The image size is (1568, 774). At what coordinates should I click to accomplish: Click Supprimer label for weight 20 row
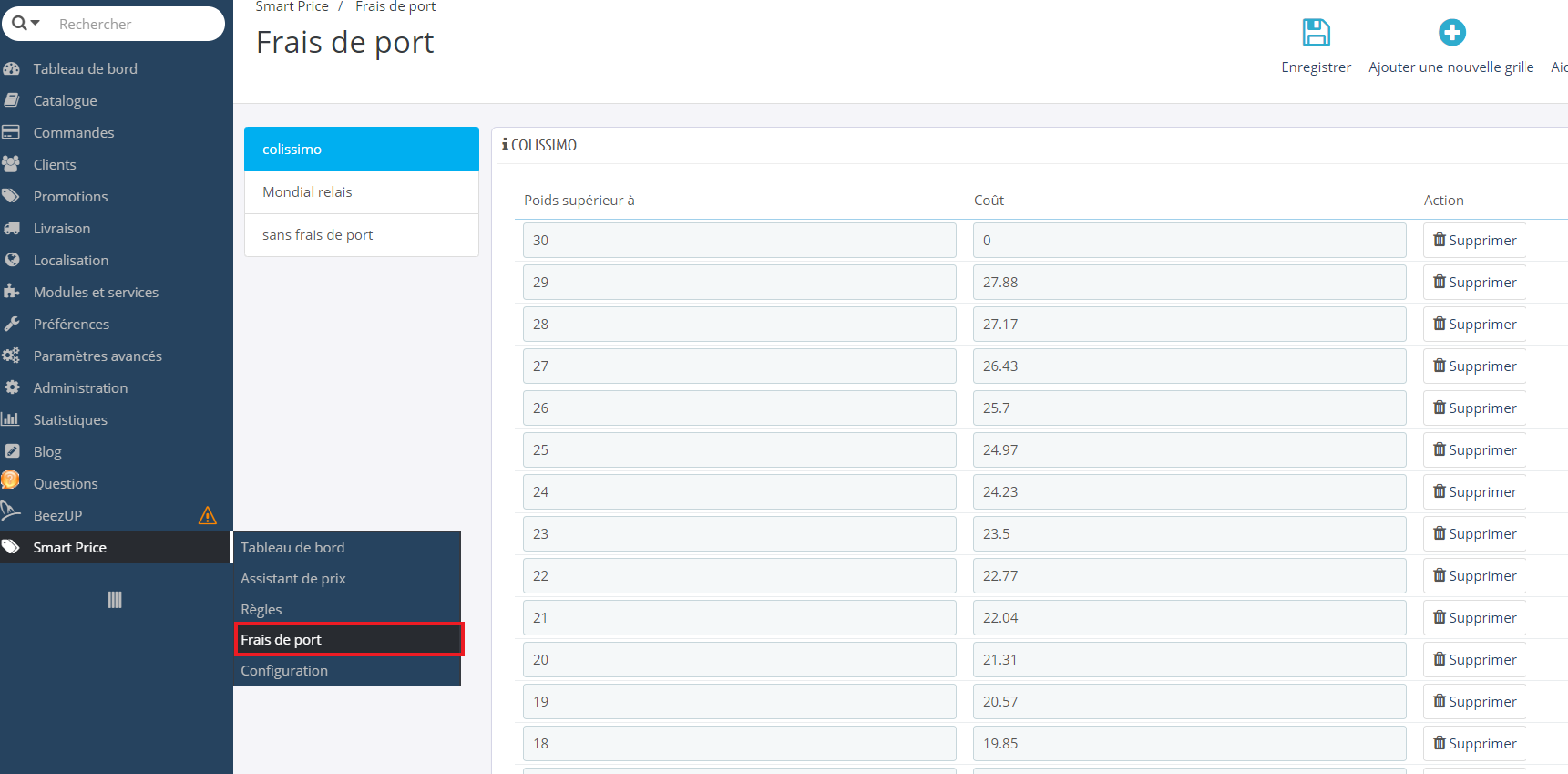coord(1482,660)
